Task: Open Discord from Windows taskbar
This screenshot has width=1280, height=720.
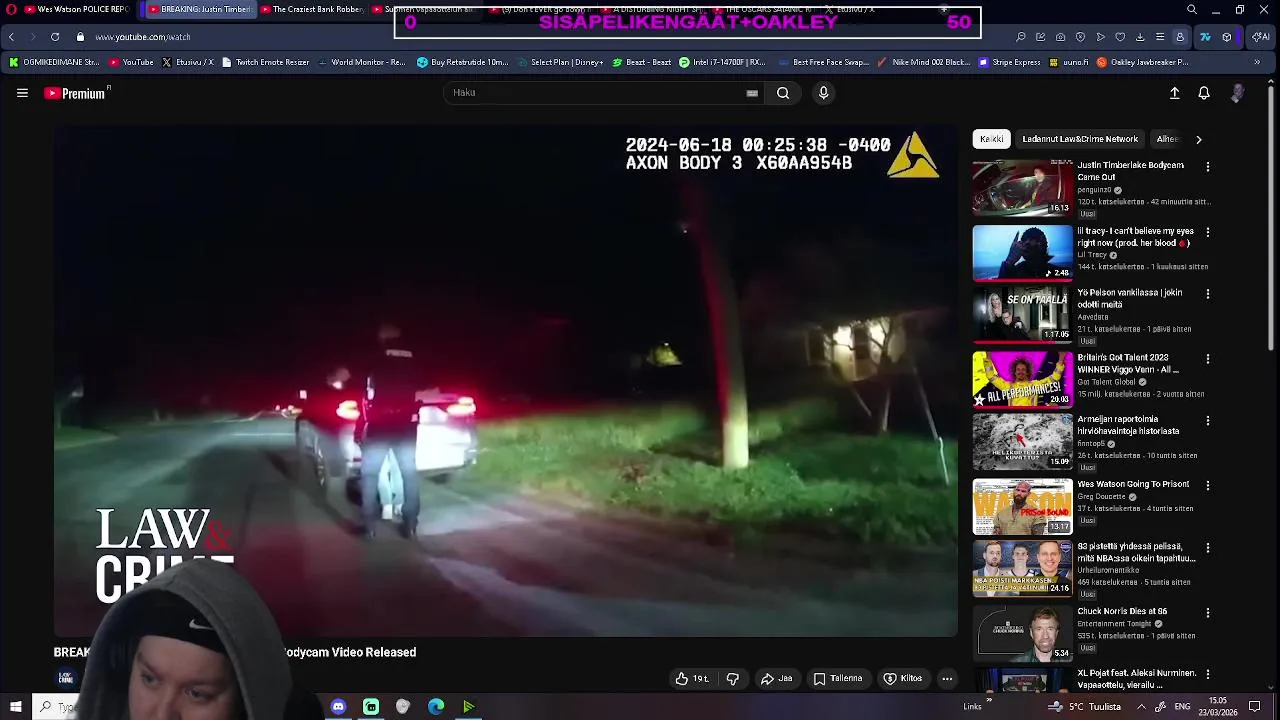Action: (x=338, y=707)
